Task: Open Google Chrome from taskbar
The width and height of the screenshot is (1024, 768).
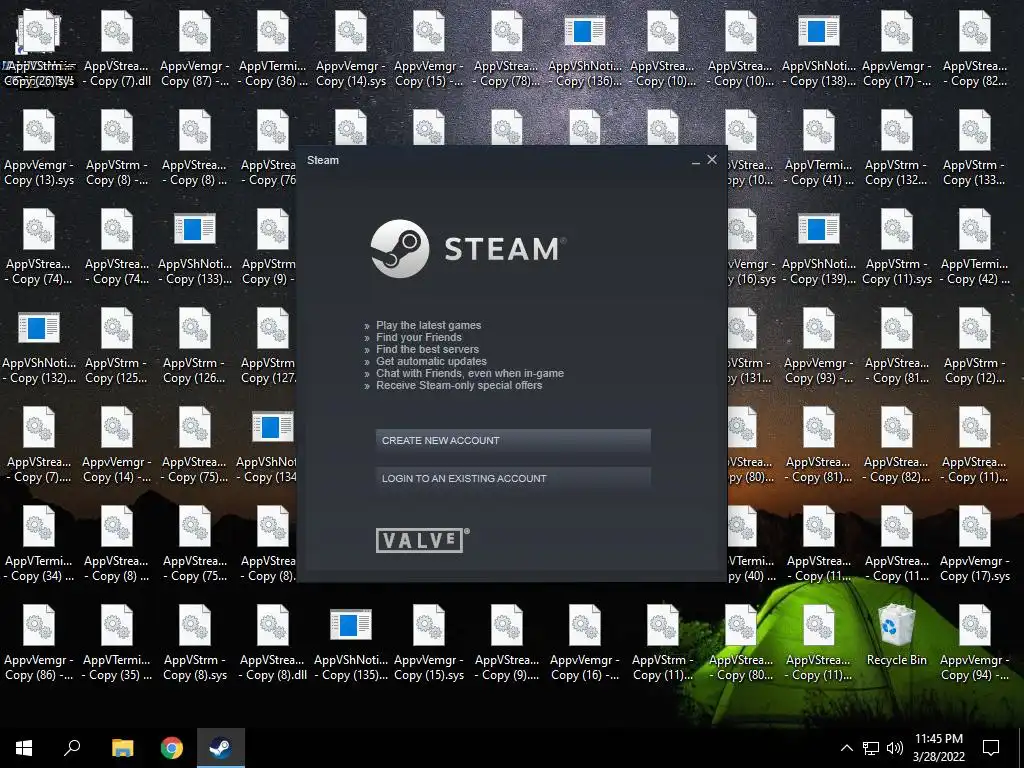Action: 172,748
